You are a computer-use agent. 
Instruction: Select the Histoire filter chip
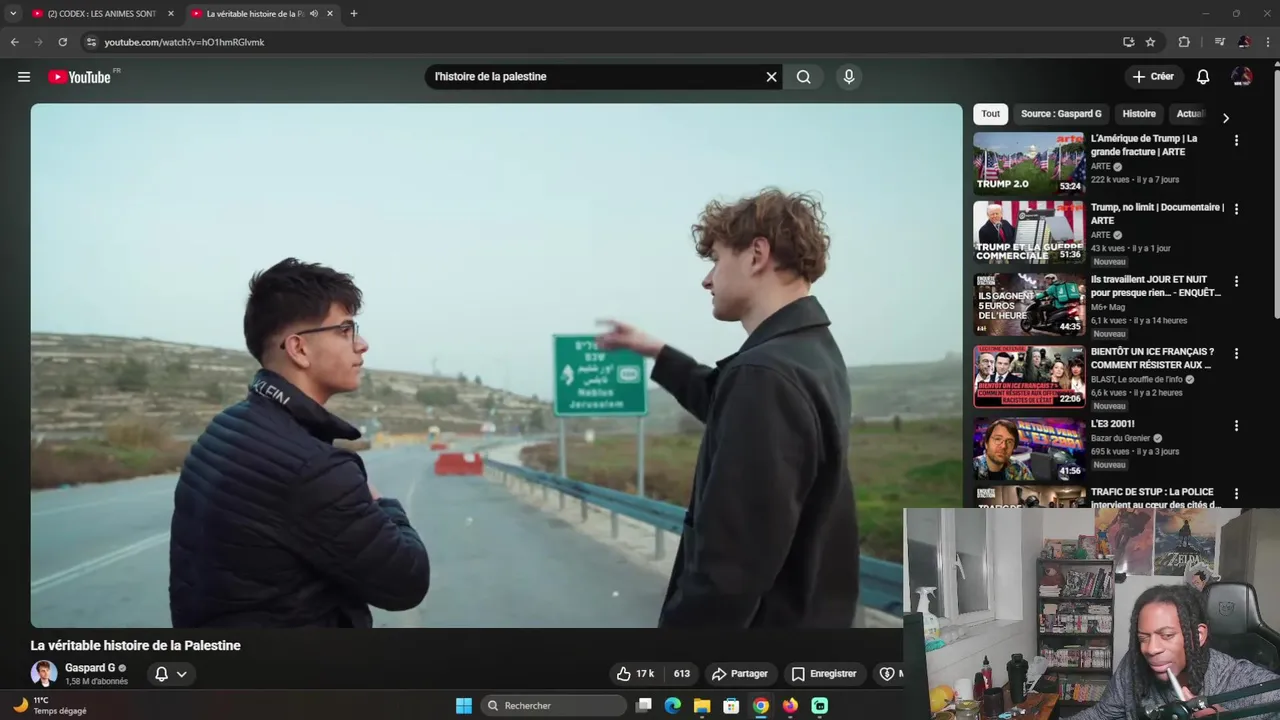1139,114
